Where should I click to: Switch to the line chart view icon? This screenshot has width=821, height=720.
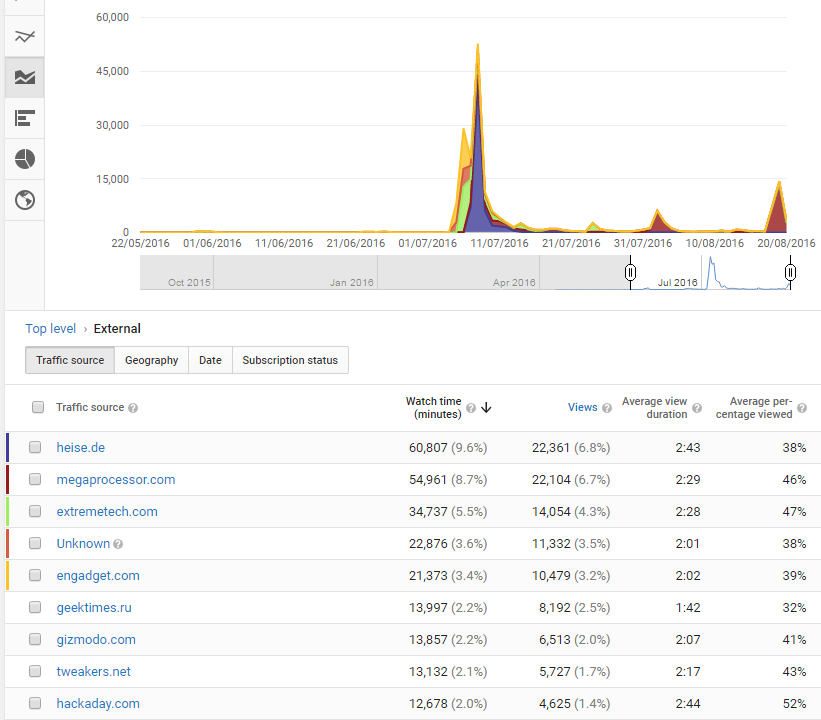click(25, 36)
